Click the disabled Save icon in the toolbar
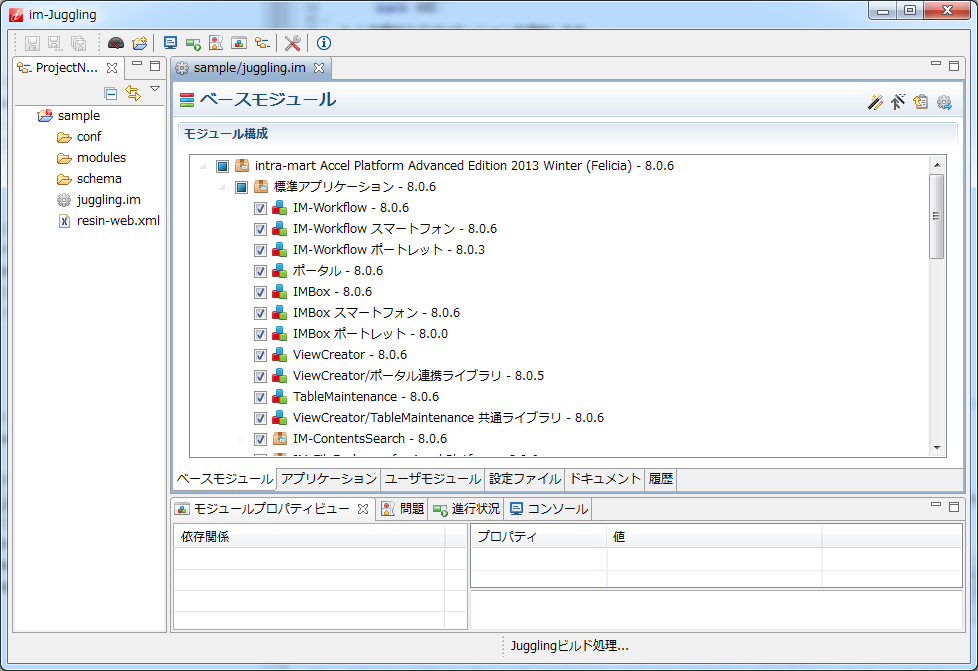Viewport: 978px width, 671px height. 32,43
